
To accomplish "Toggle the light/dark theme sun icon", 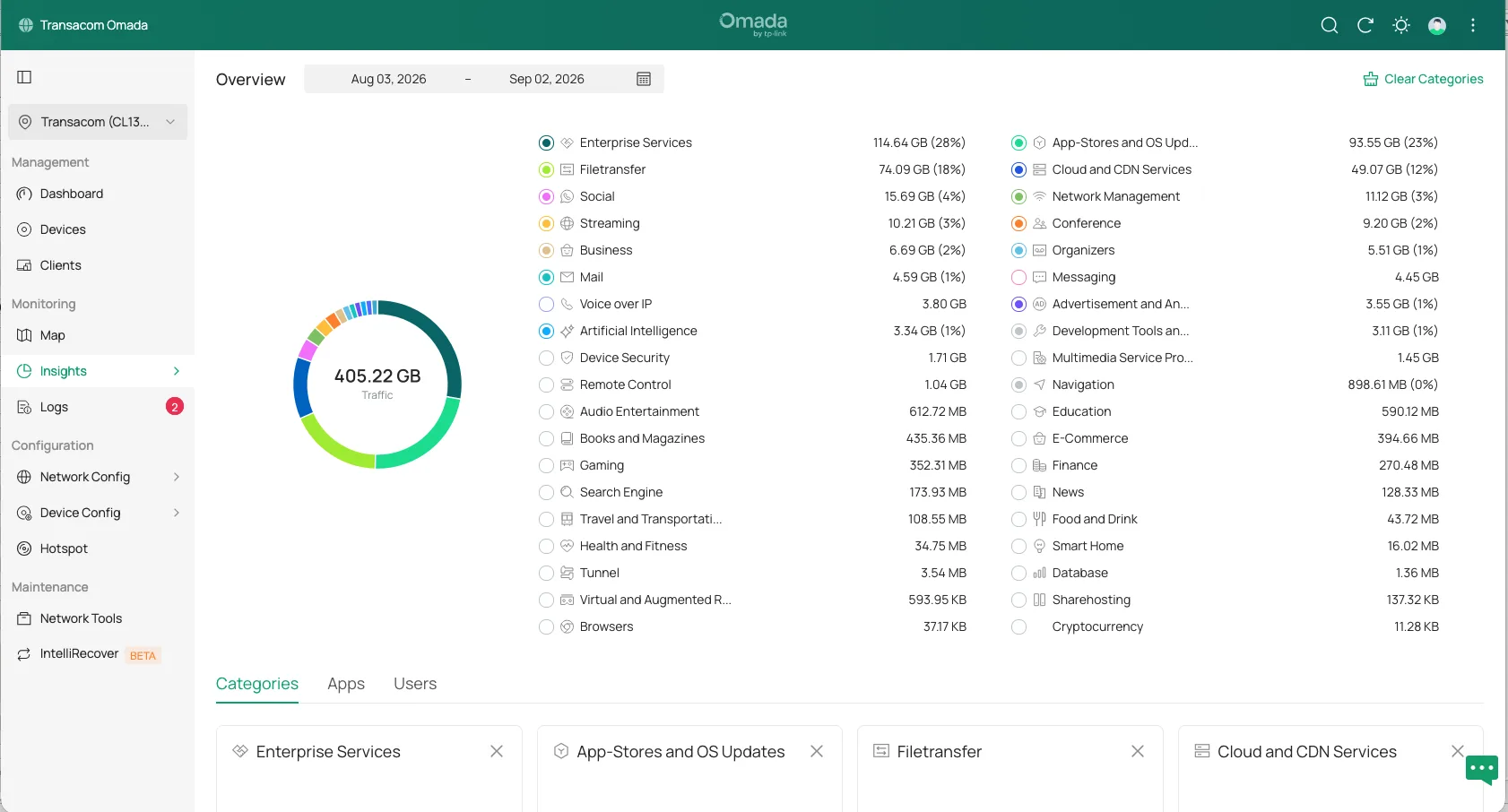I will 1401,25.
